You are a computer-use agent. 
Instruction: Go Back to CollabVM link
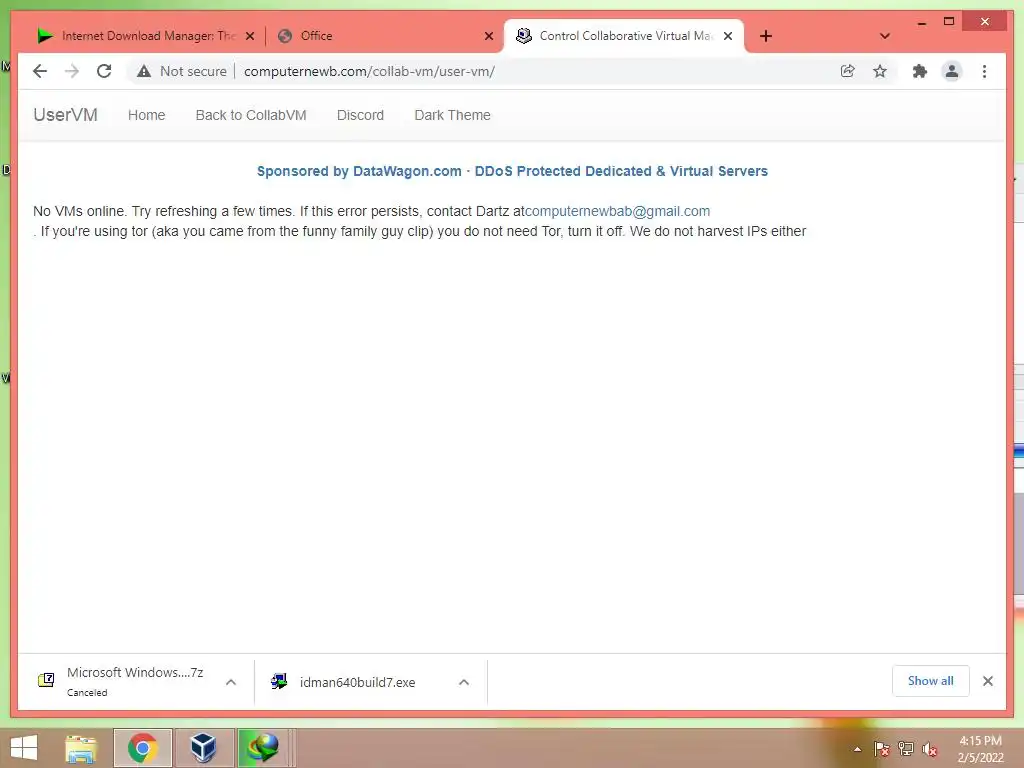pos(251,115)
